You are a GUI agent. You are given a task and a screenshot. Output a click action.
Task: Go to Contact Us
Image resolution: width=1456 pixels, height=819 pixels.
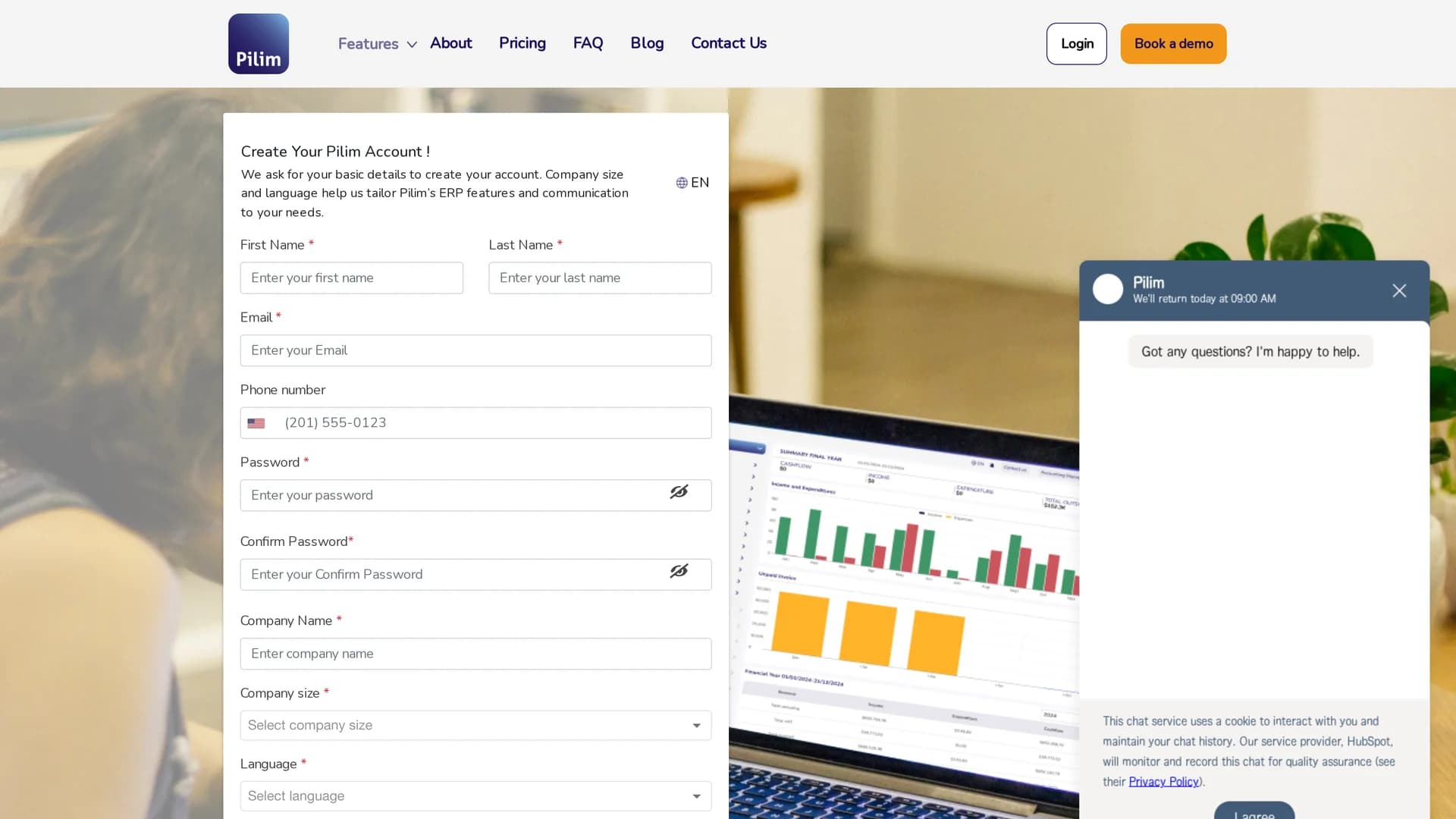click(728, 43)
